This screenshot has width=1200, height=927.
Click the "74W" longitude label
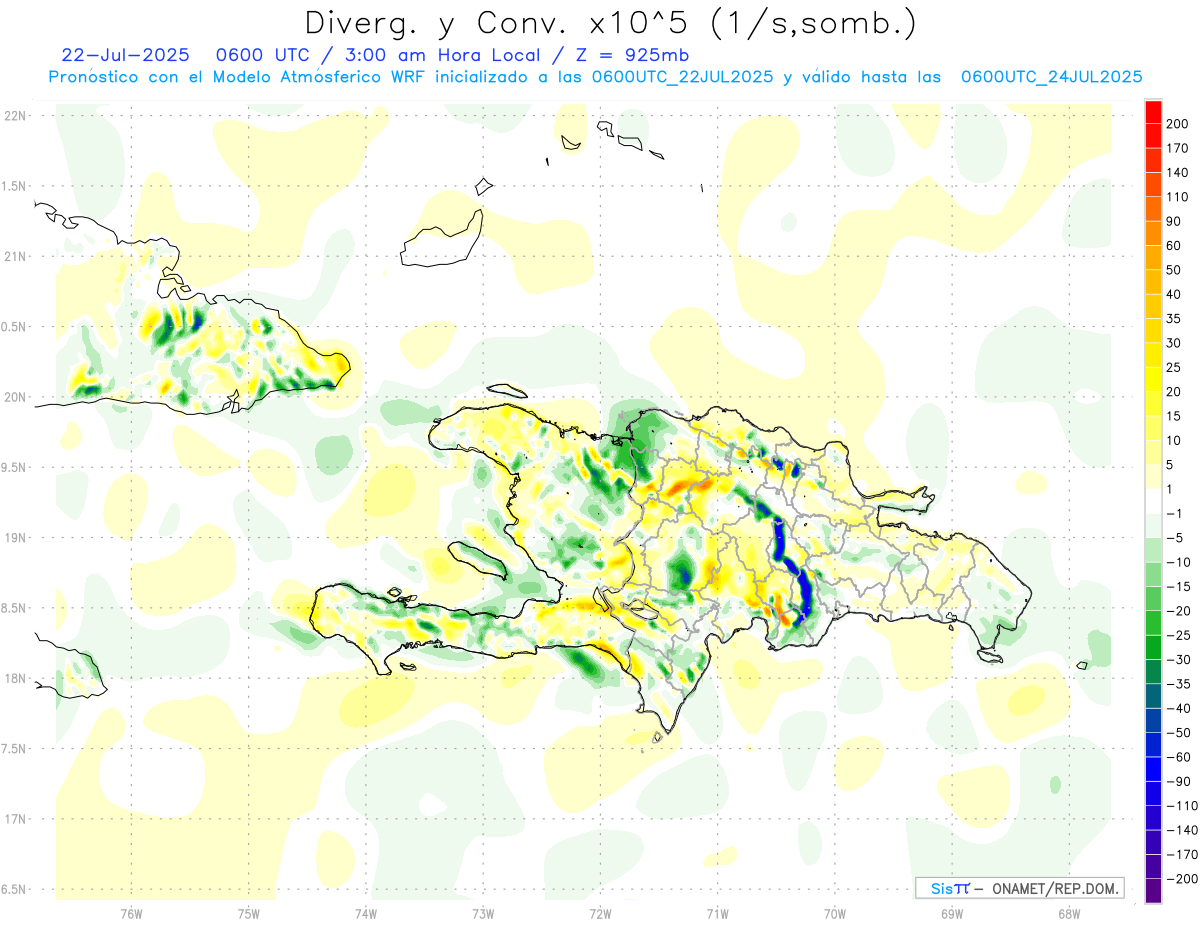[x=366, y=913]
